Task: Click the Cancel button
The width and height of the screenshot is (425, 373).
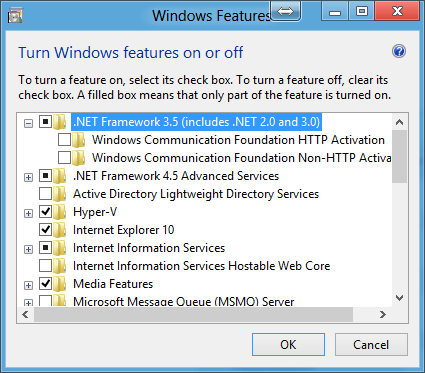Action: (371, 344)
